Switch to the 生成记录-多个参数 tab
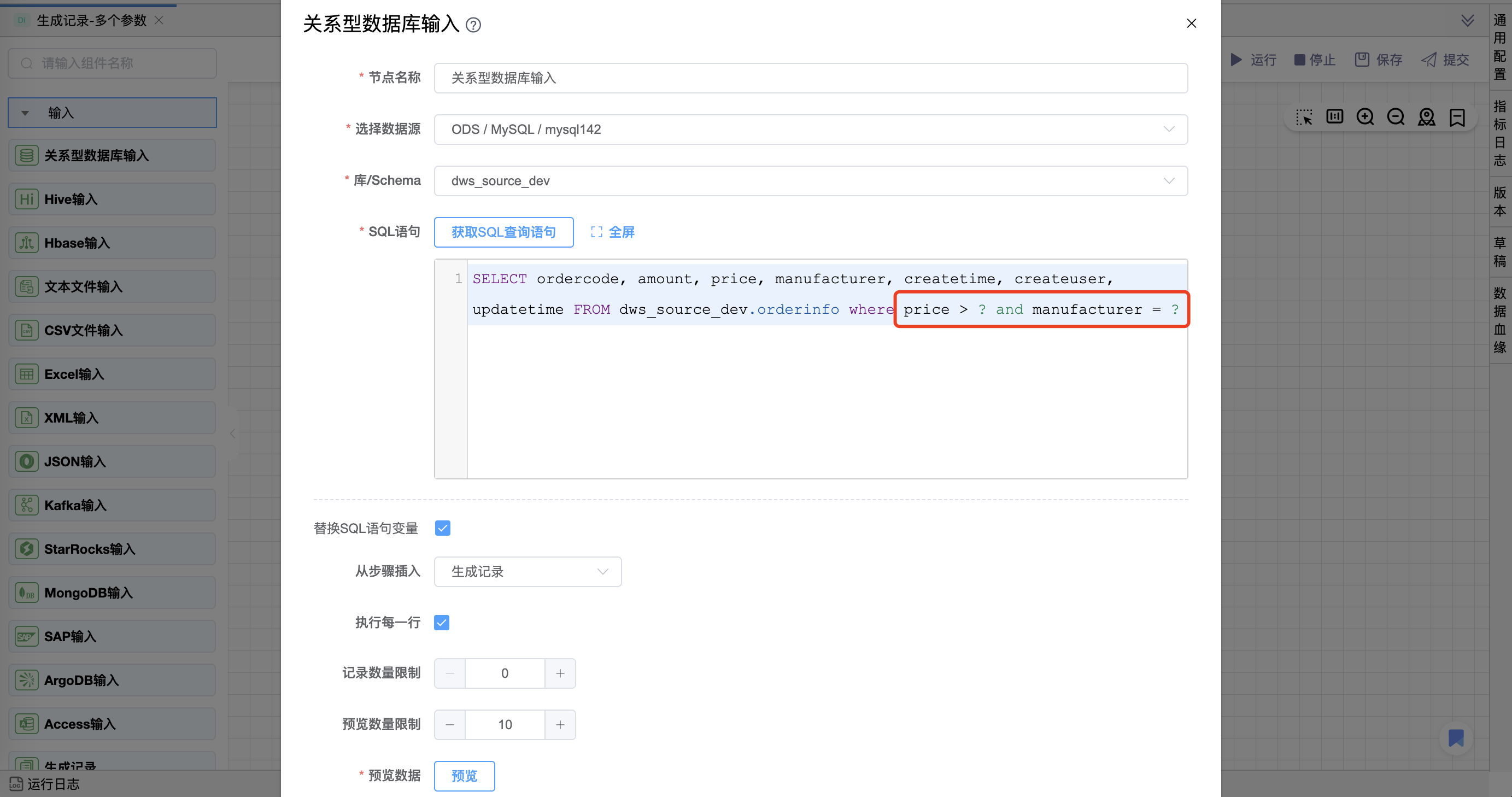The height and width of the screenshot is (797, 1512). (x=91, y=21)
